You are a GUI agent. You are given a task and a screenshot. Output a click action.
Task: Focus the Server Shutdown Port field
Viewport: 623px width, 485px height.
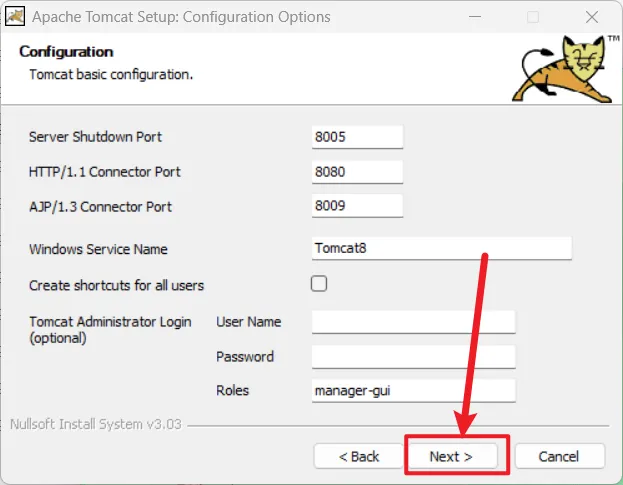pyautogui.click(x=357, y=137)
